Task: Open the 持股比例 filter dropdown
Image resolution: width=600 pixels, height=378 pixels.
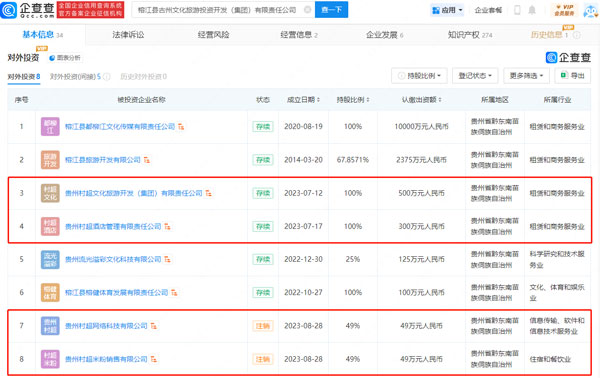Action: (419, 76)
